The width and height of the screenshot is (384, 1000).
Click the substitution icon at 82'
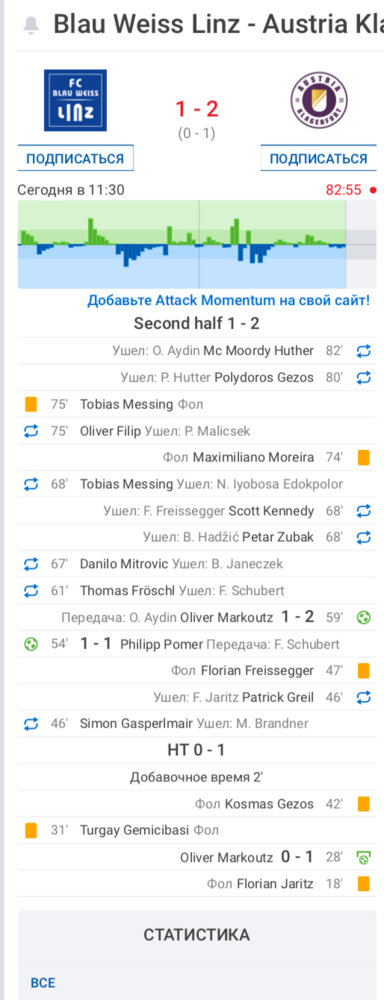(364, 351)
